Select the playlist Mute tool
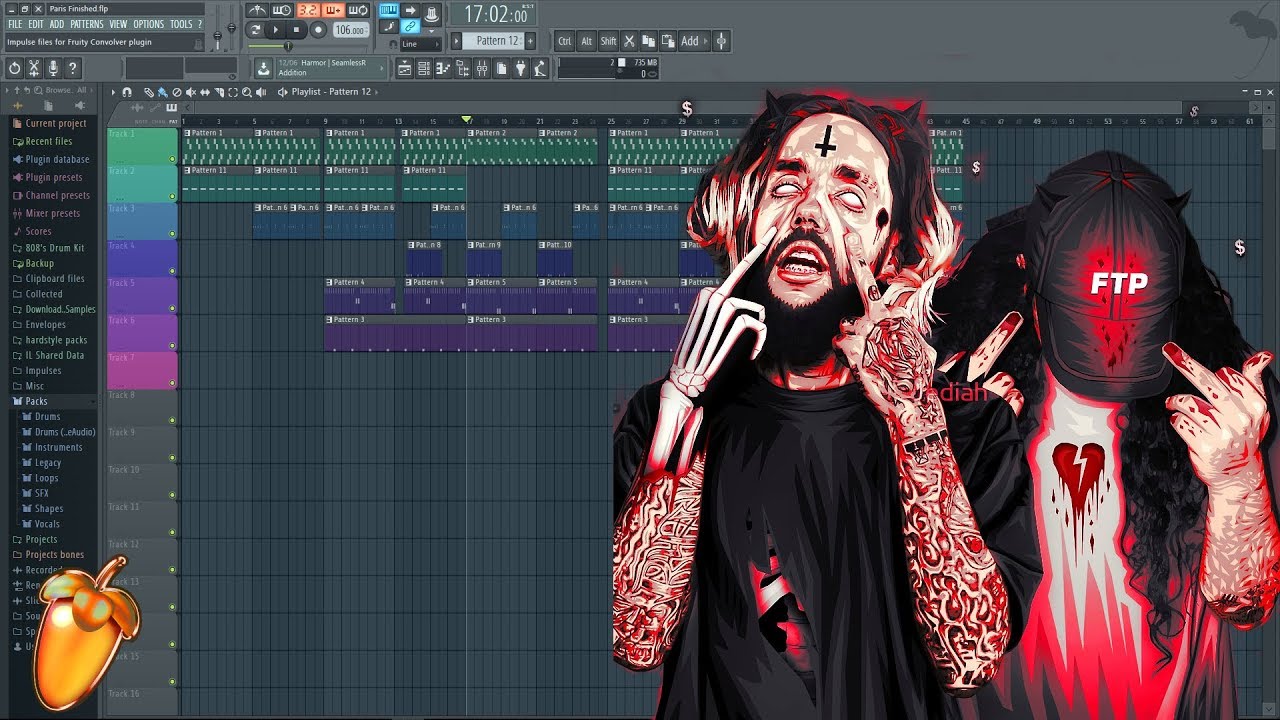 (x=191, y=92)
